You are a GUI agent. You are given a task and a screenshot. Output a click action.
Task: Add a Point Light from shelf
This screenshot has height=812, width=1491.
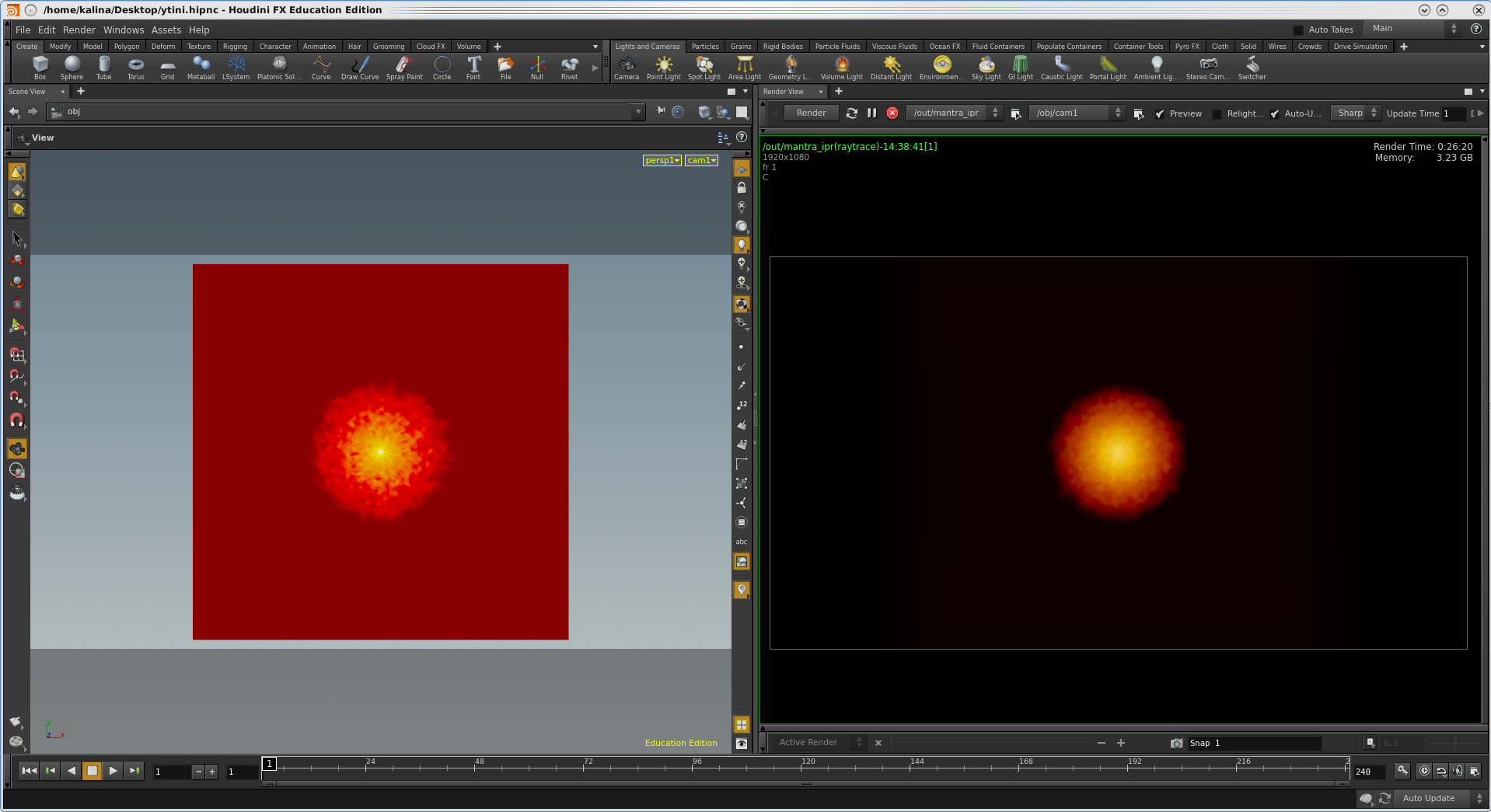click(663, 68)
